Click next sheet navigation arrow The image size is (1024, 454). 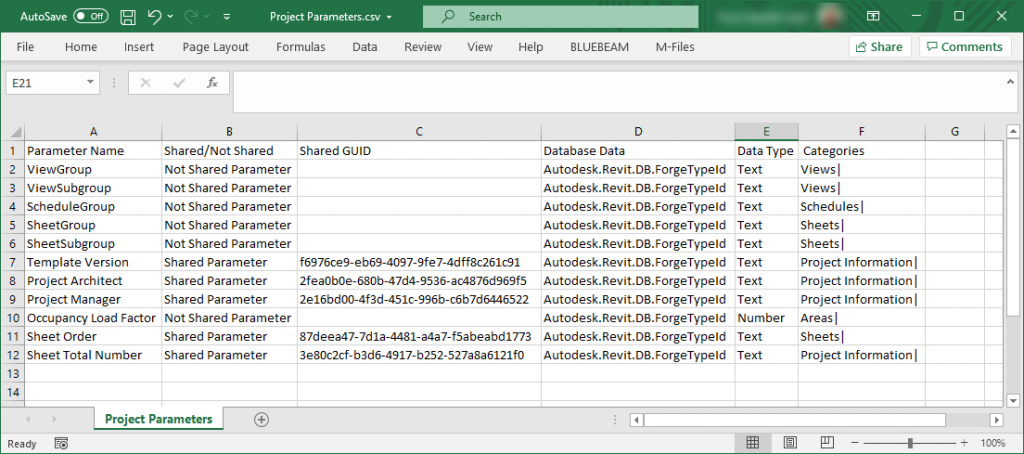(54, 419)
